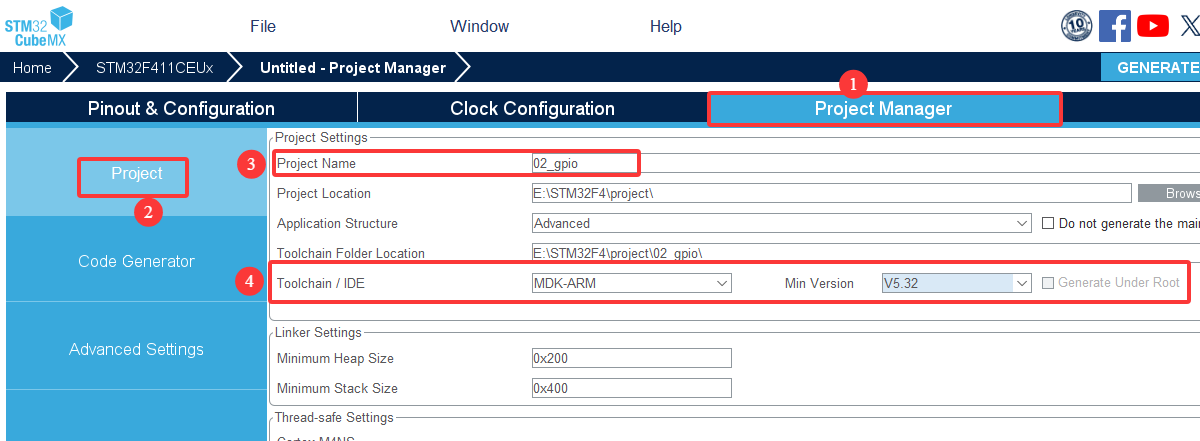Open the Help menu
Viewport: 1200px width, 441px height.
(666, 27)
